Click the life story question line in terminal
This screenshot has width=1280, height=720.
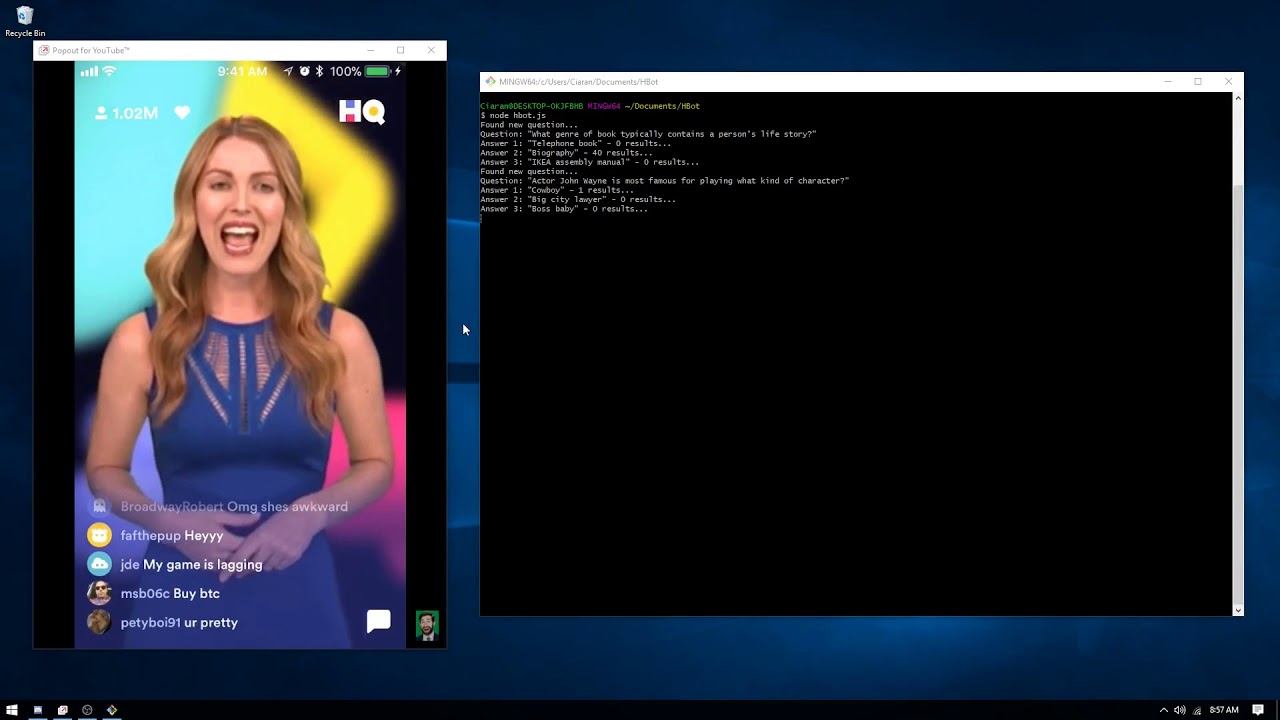648,134
